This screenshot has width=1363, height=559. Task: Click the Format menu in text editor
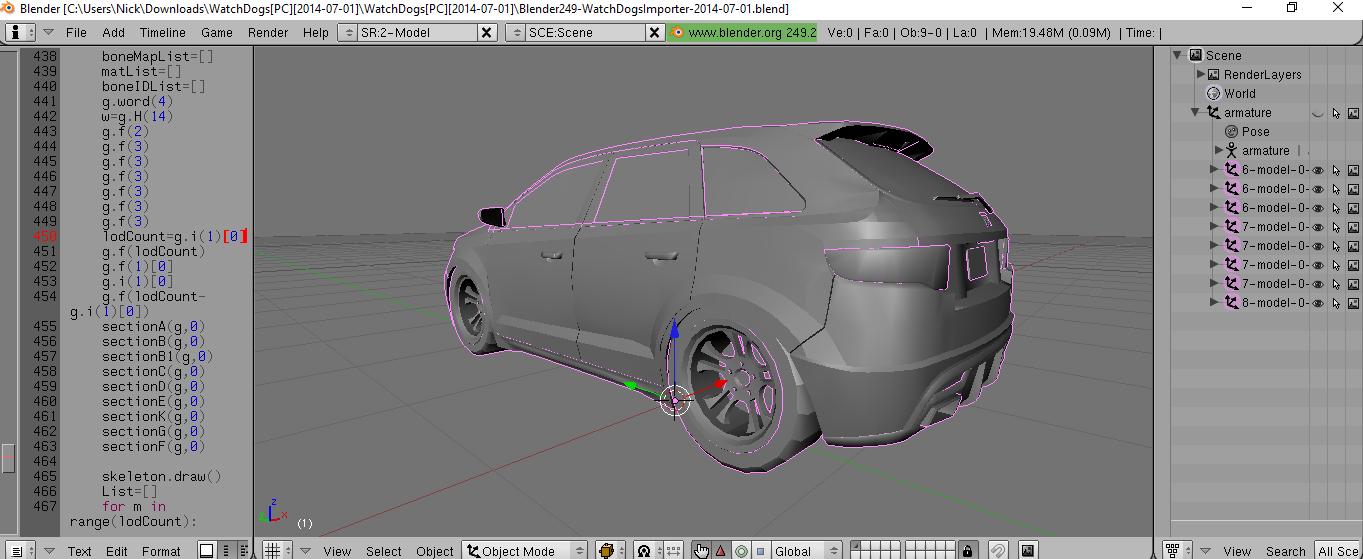click(x=161, y=551)
